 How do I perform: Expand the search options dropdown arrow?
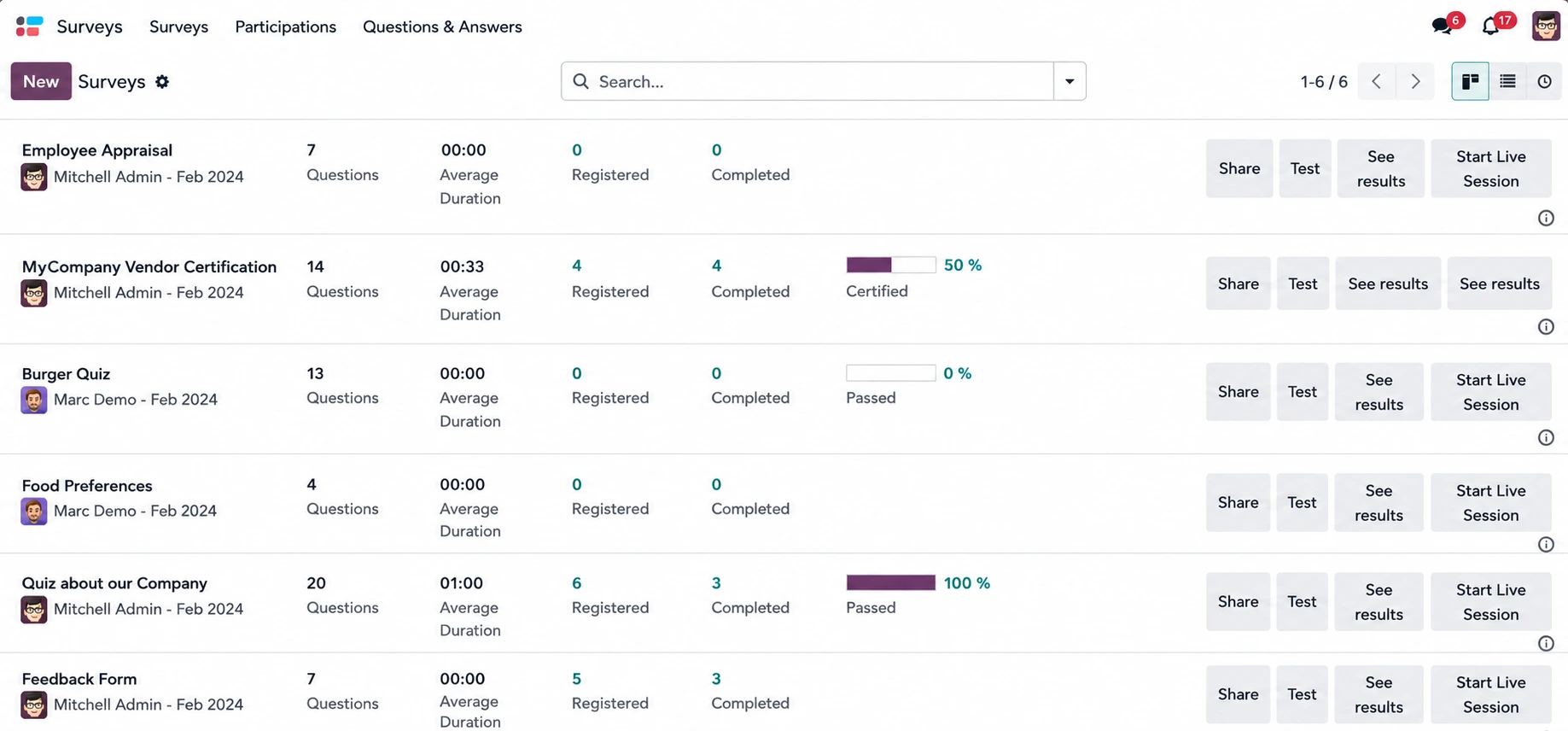tap(1070, 81)
